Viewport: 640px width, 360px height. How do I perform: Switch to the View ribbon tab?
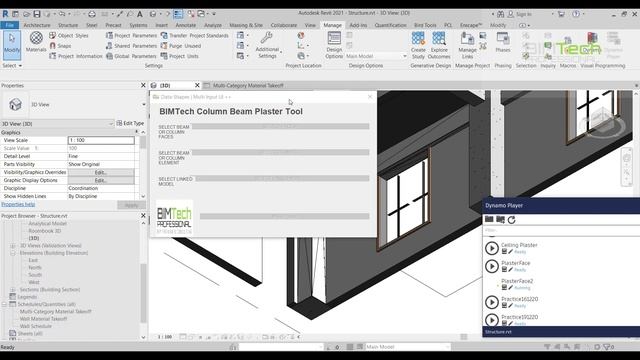(x=310, y=25)
